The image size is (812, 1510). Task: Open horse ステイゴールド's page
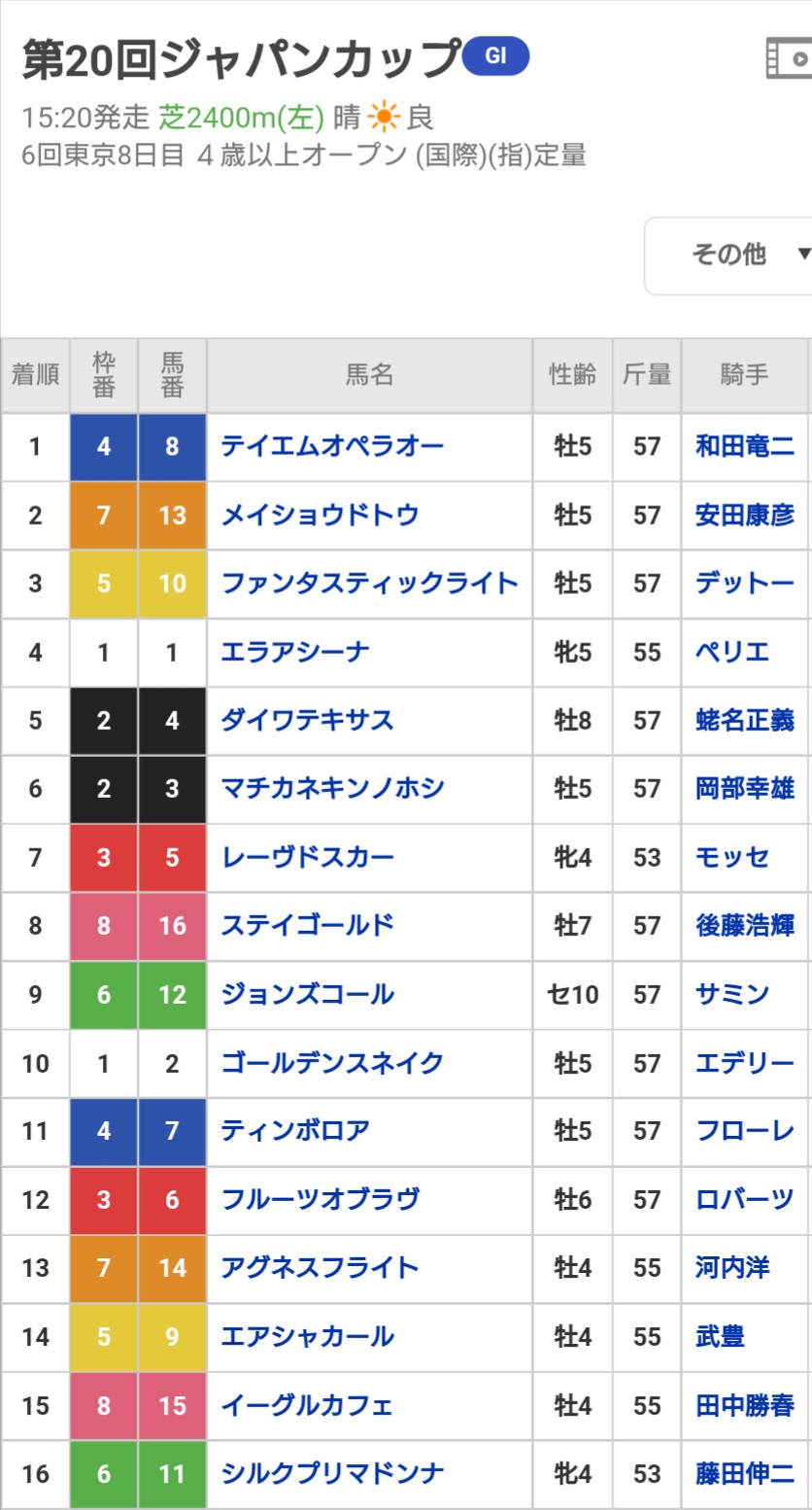click(x=307, y=925)
